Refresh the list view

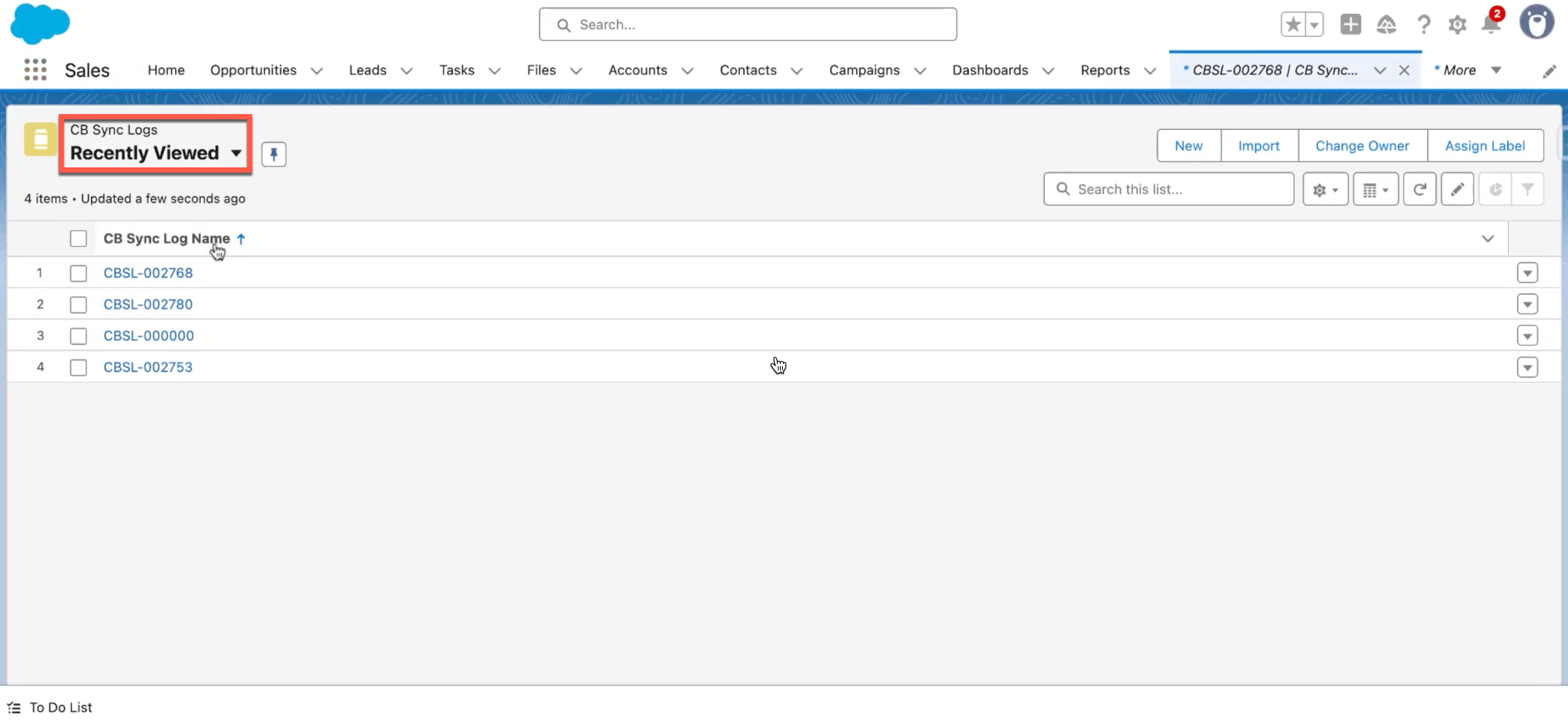[1419, 190]
